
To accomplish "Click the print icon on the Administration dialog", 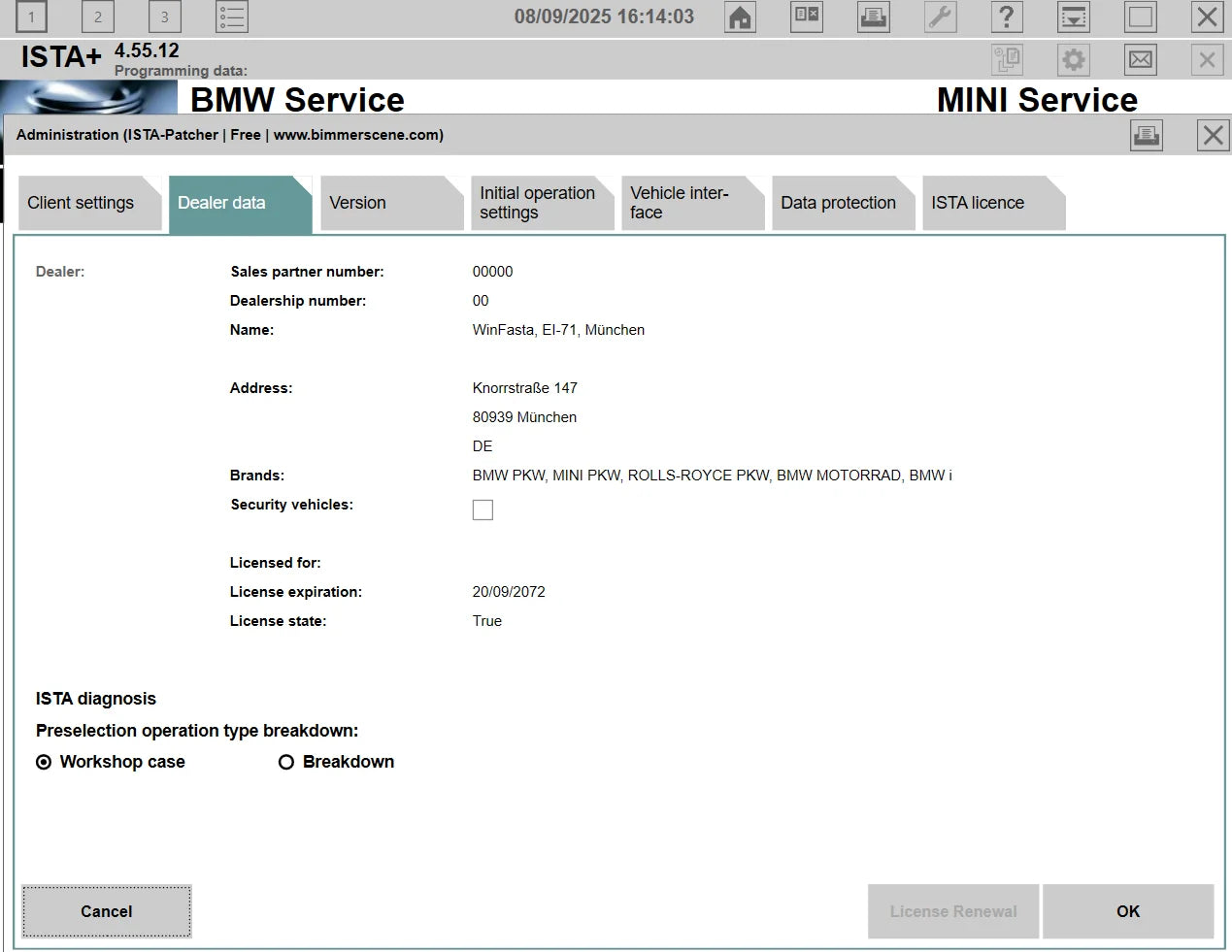I will (x=1147, y=135).
